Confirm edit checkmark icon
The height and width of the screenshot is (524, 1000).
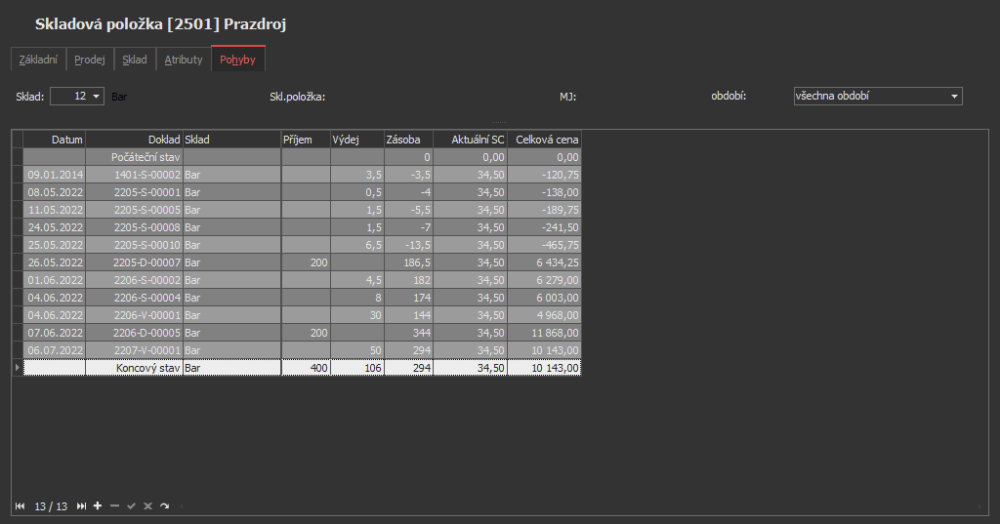pyautogui.click(x=131, y=506)
